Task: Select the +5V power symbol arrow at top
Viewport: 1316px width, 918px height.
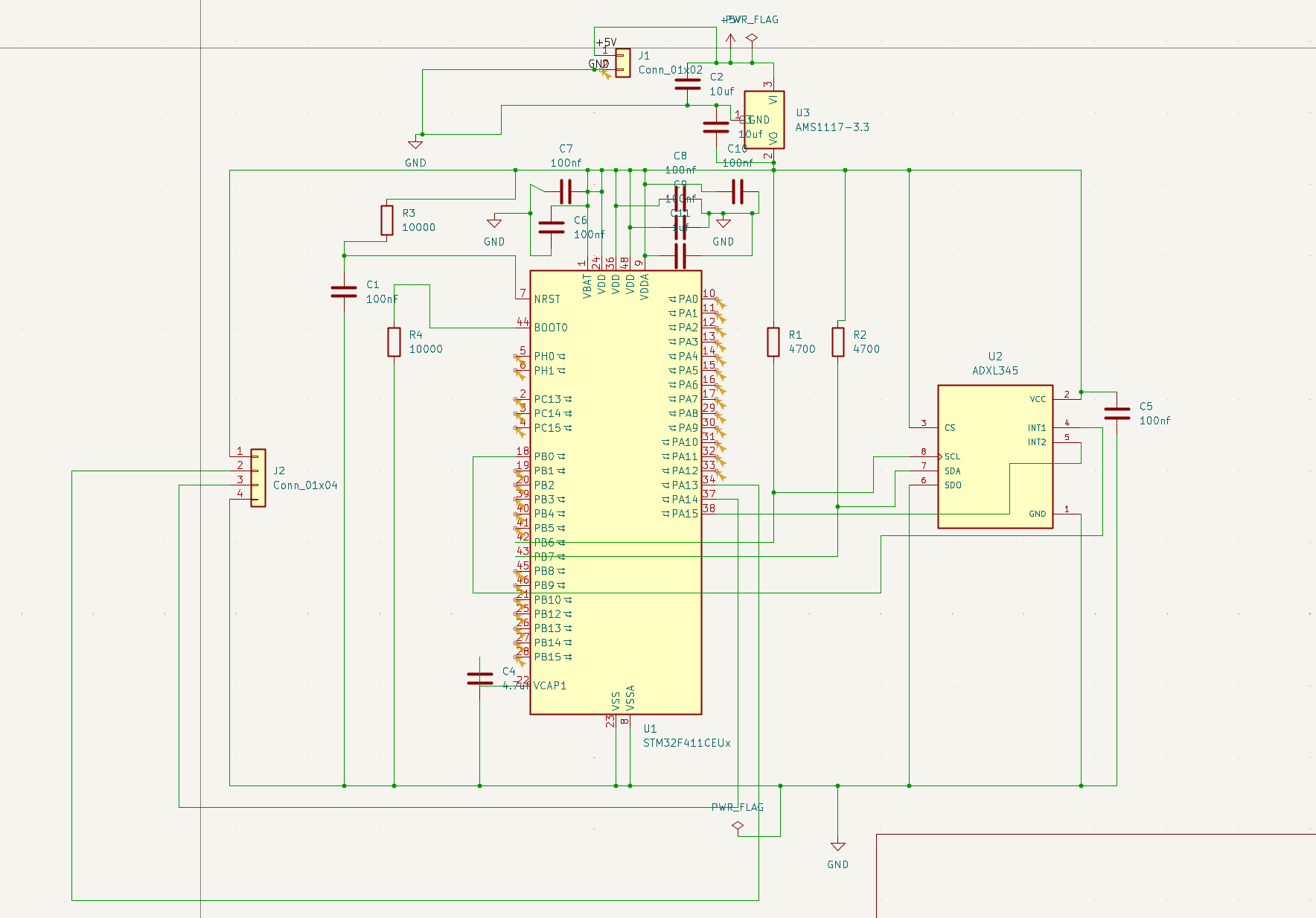Action: coord(730,37)
